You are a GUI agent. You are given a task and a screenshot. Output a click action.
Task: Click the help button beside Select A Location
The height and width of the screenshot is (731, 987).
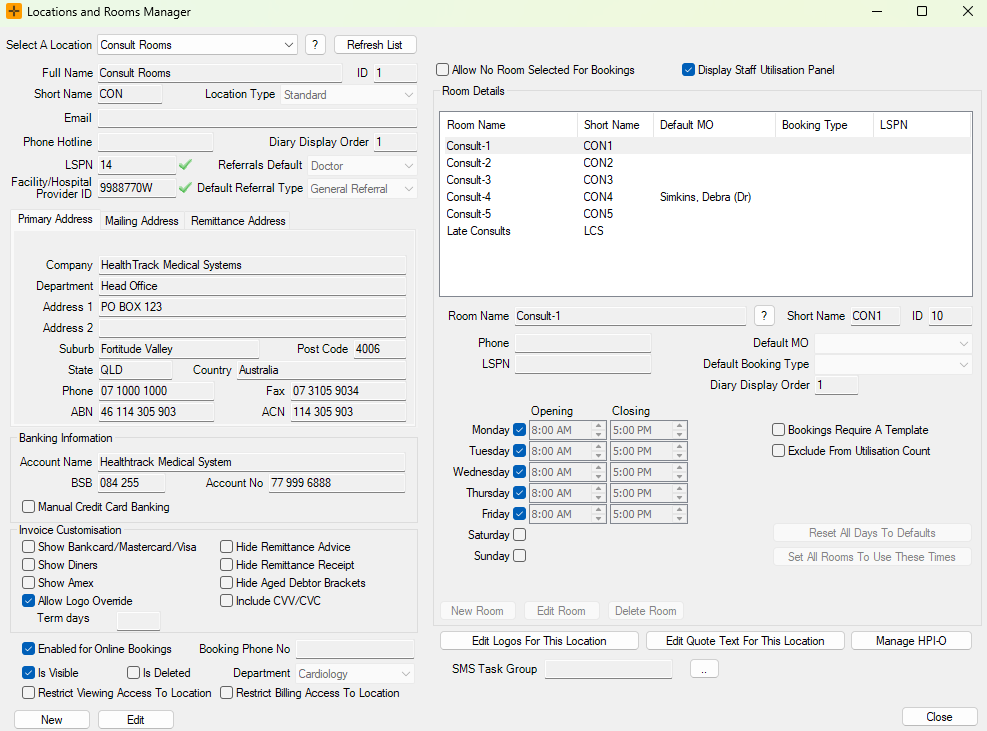click(315, 45)
